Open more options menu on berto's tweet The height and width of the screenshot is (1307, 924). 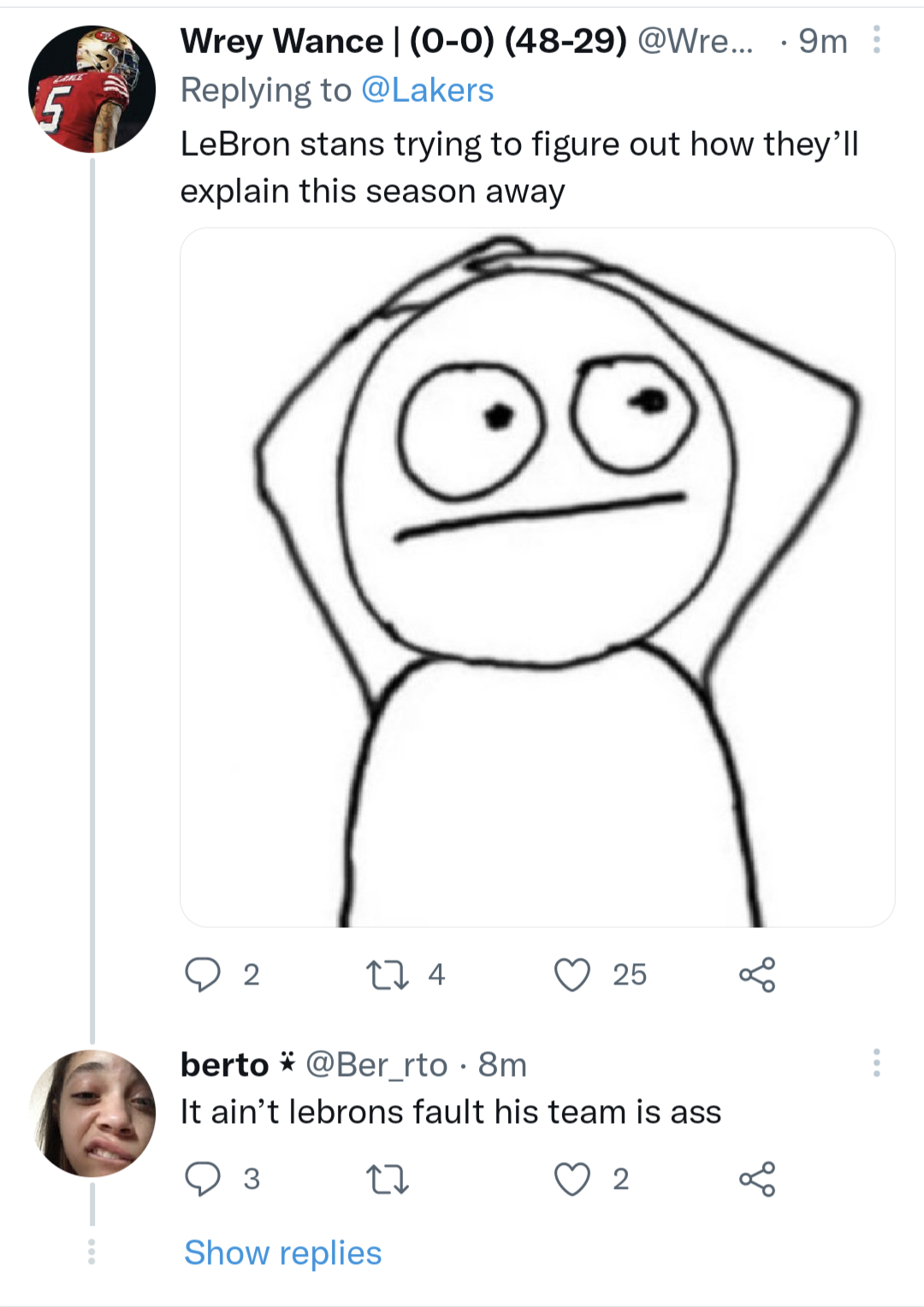[876, 1063]
